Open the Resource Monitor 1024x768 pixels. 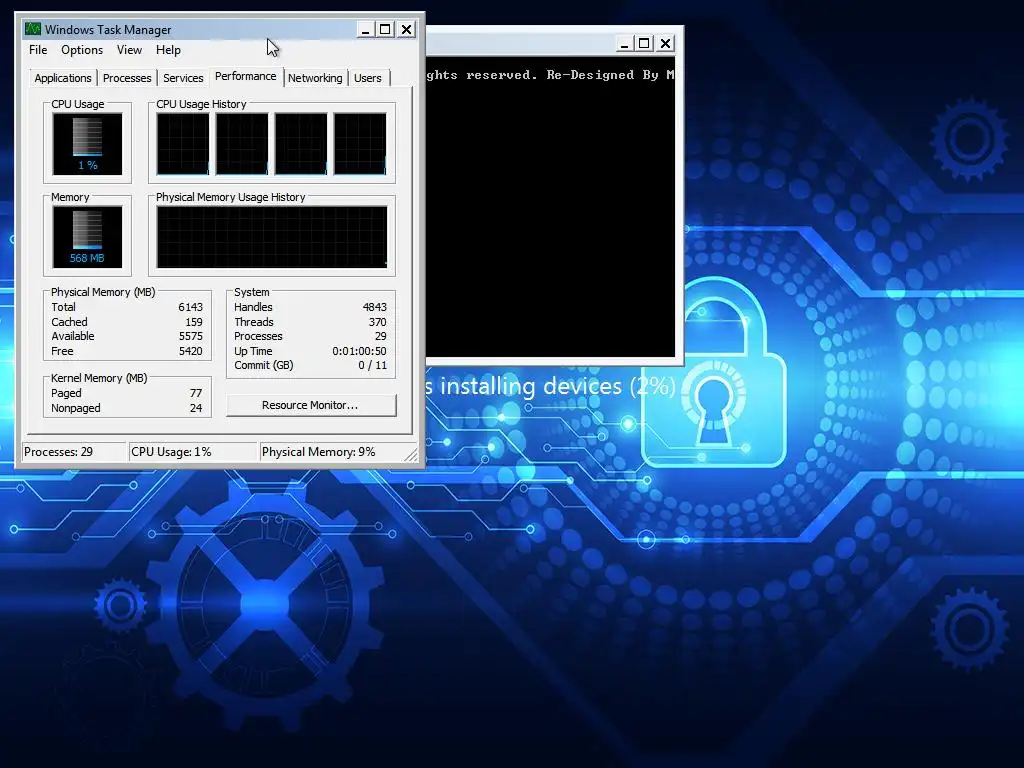tap(311, 405)
